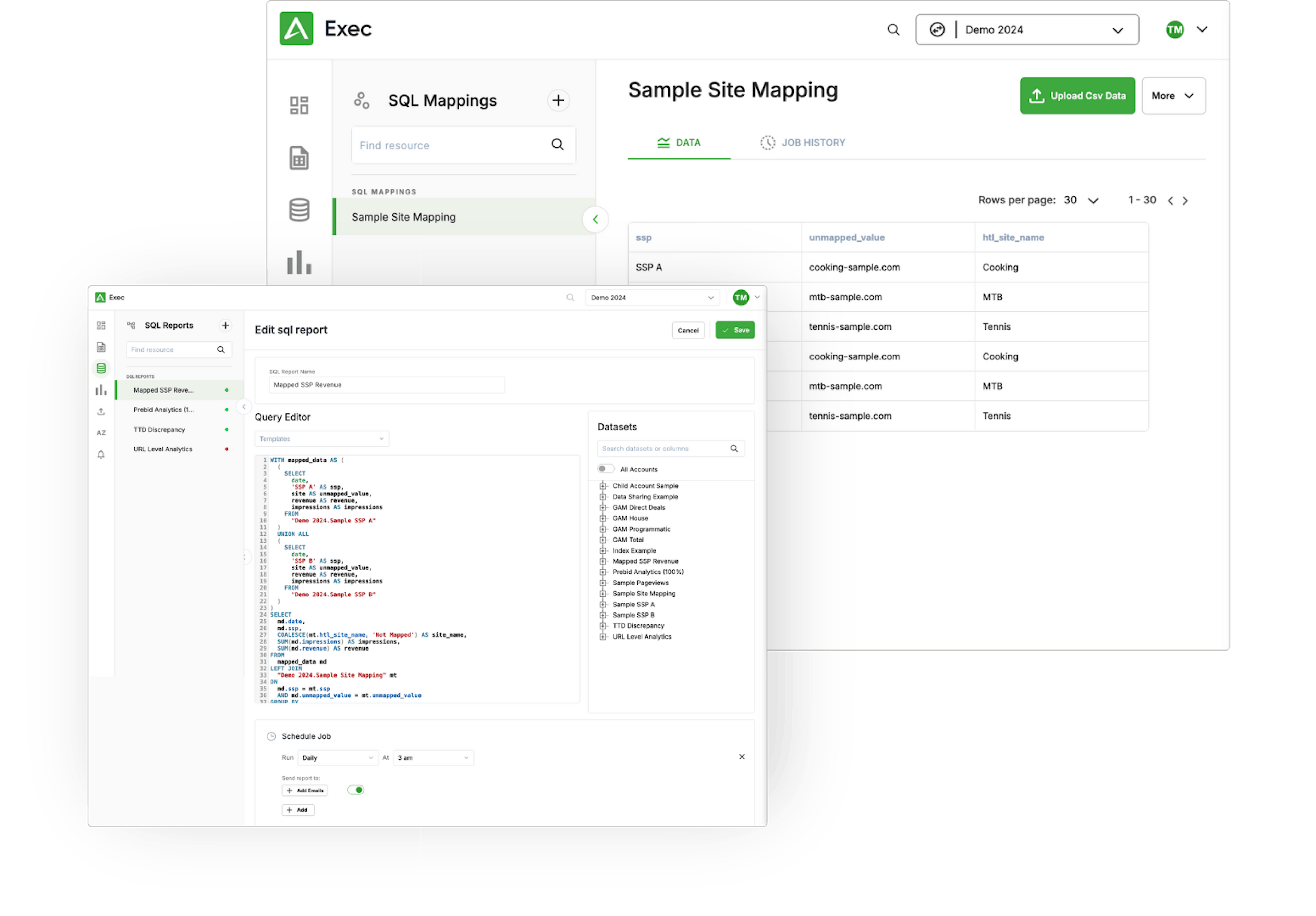Open the Demo 2024 account dropdown
The width and height of the screenshot is (1316, 916).
pyautogui.click(x=1027, y=30)
